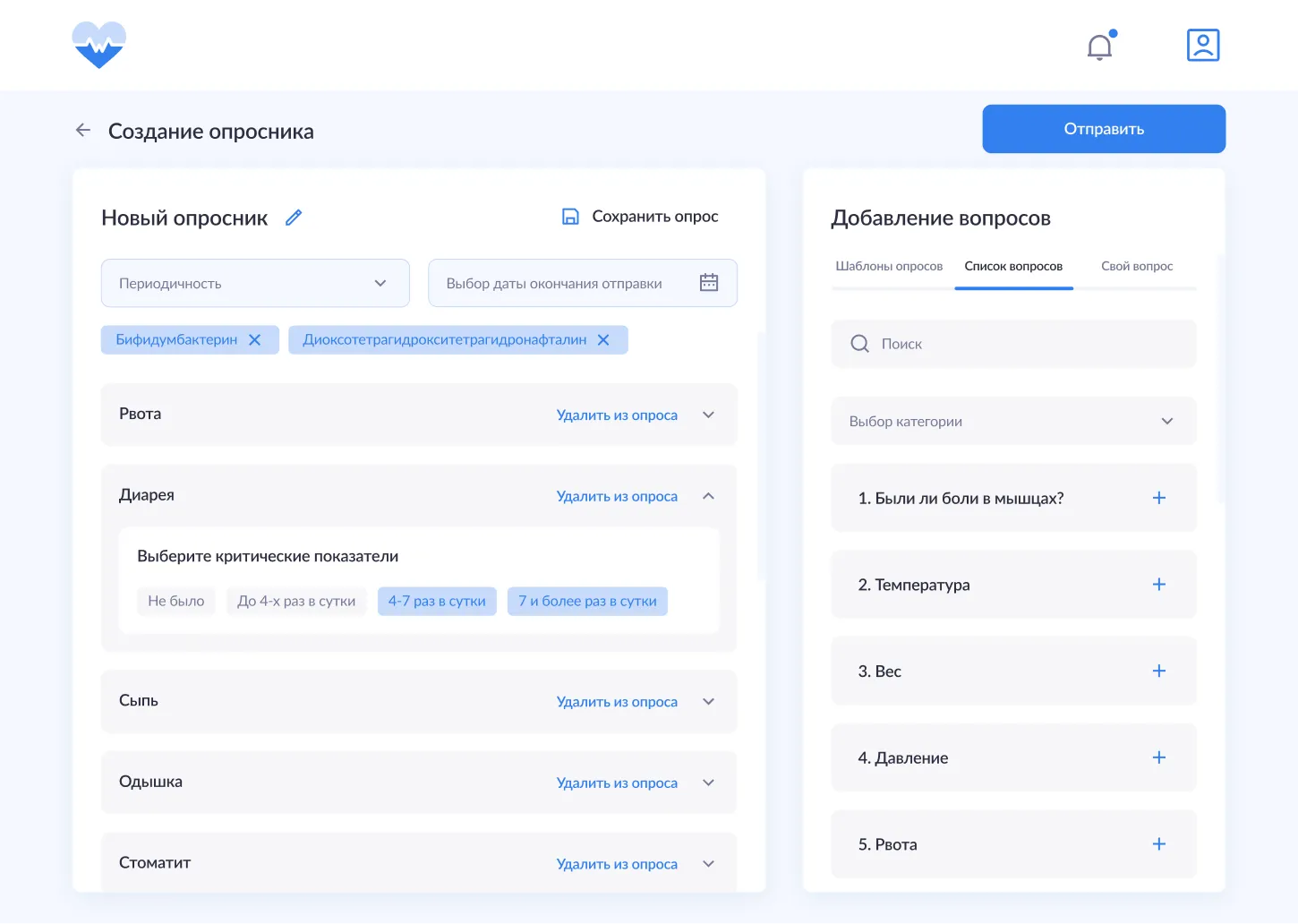The height and width of the screenshot is (924, 1298).
Task: Remove Сыпь via Удалить из опроса
Action: point(617,702)
